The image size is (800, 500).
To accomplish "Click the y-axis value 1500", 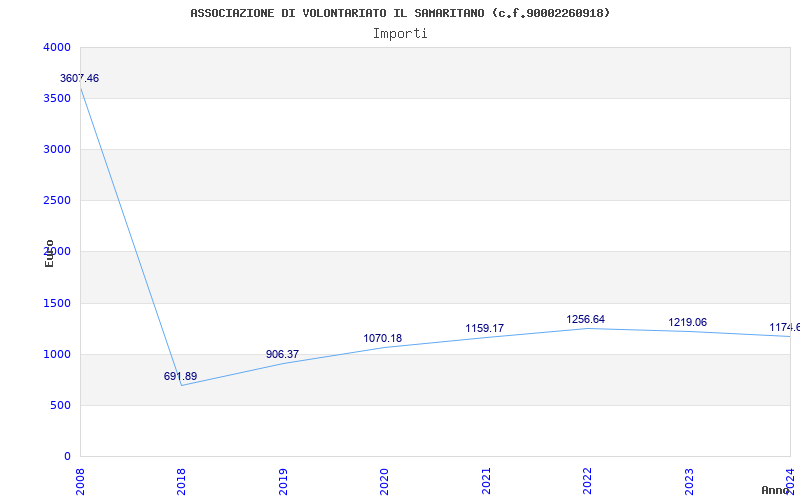I will pyautogui.click(x=57, y=304).
